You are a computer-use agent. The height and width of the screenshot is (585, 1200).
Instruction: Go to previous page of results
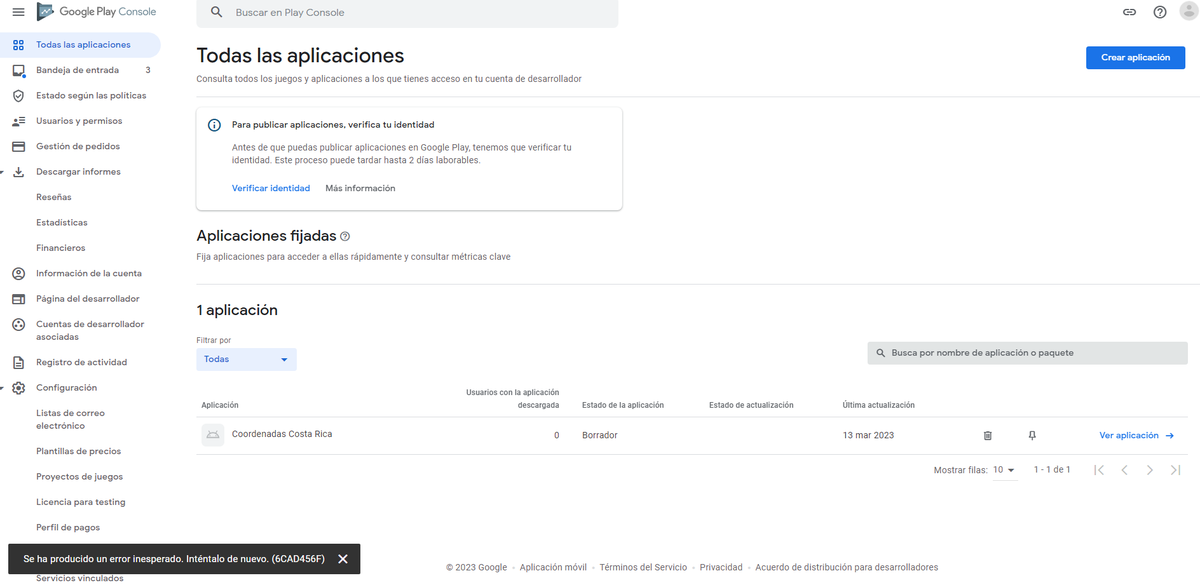click(1124, 470)
